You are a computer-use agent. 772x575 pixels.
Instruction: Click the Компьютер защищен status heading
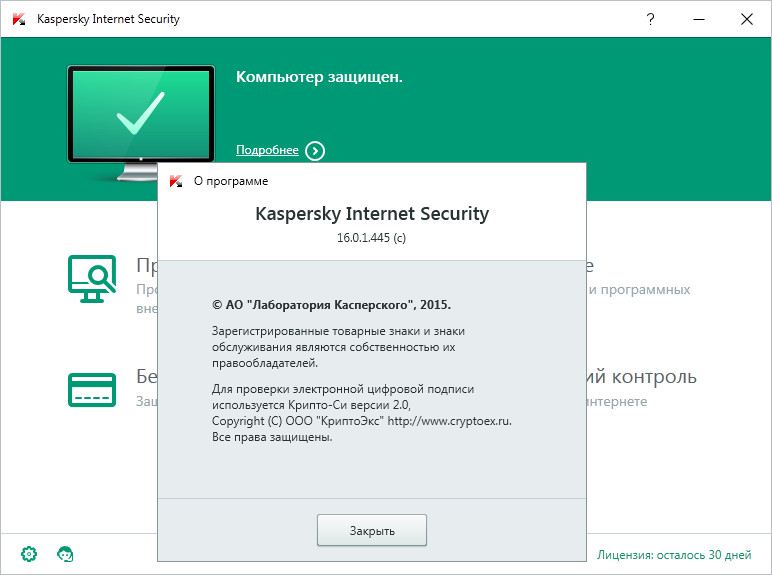click(319, 77)
